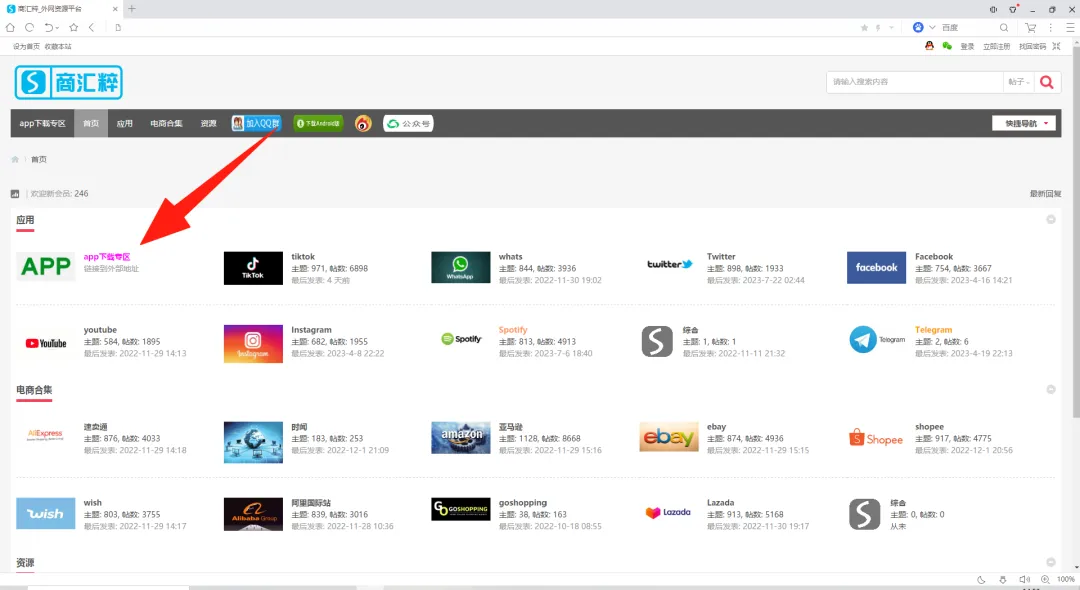This screenshot has width=1080, height=590.
Task: Focus the site search input field
Action: click(915, 82)
